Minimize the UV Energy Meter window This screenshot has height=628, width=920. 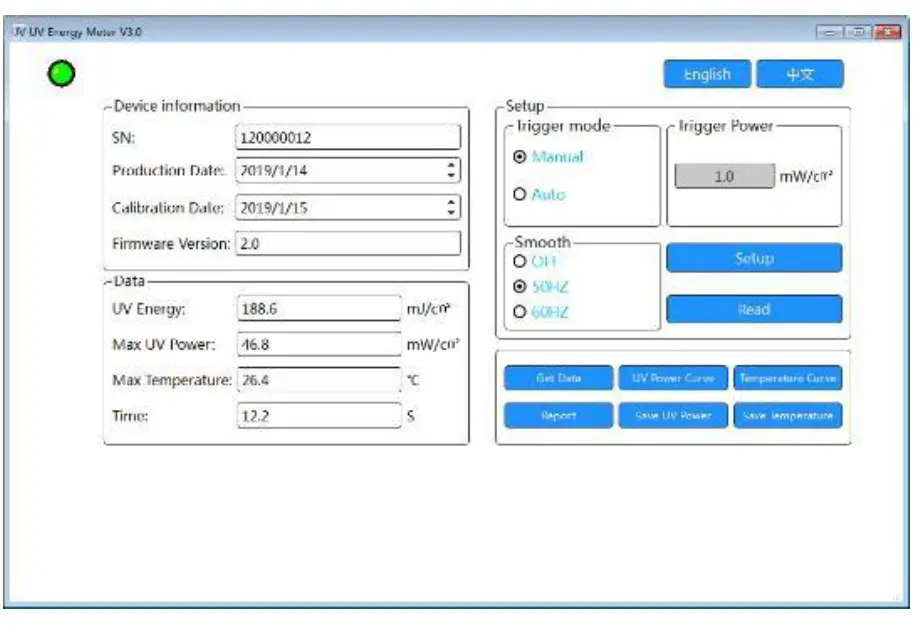click(830, 32)
